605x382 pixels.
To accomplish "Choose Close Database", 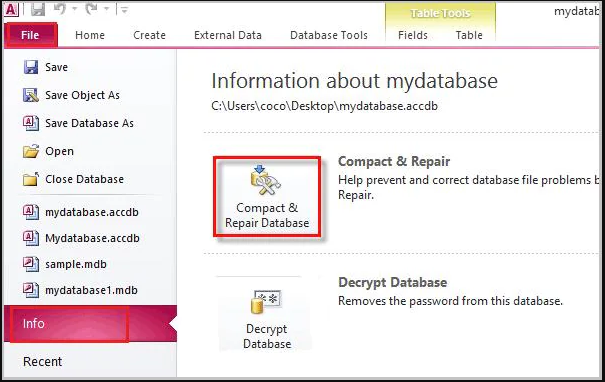I will pos(84,179).
